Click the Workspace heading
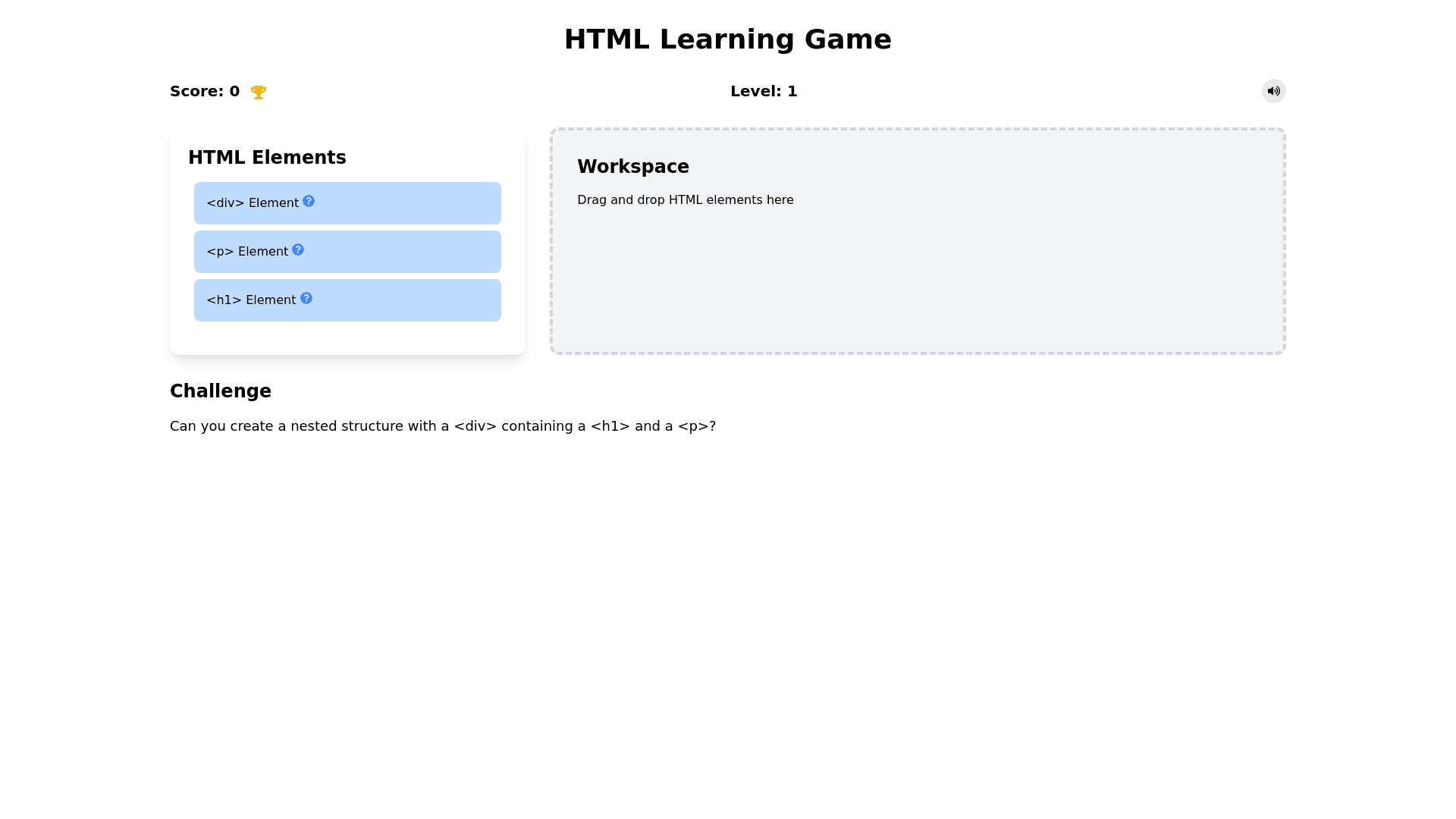Screen dimensions: 1456x819 coord(633,167)
